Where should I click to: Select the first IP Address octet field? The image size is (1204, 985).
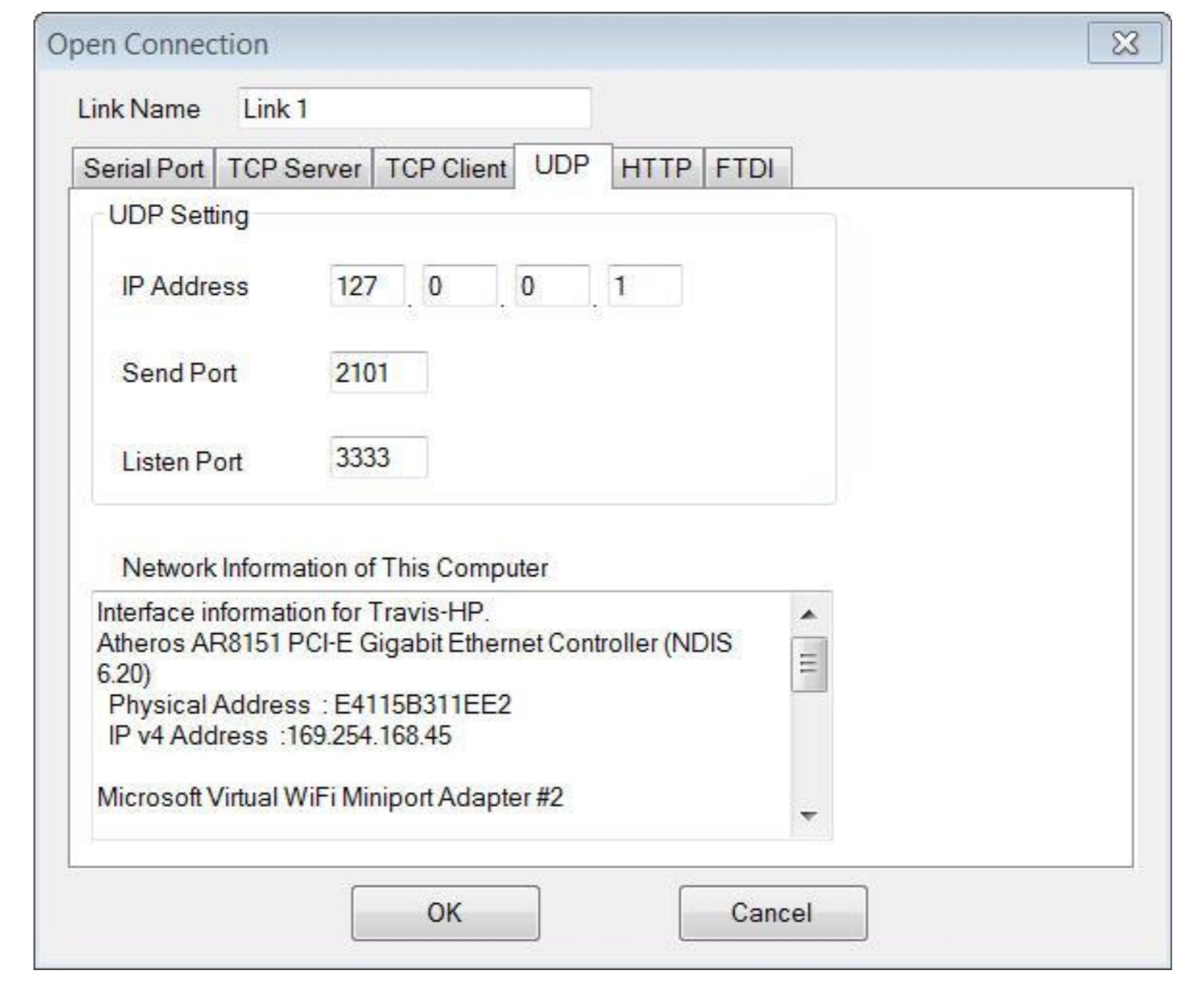[x=367, y=286]
